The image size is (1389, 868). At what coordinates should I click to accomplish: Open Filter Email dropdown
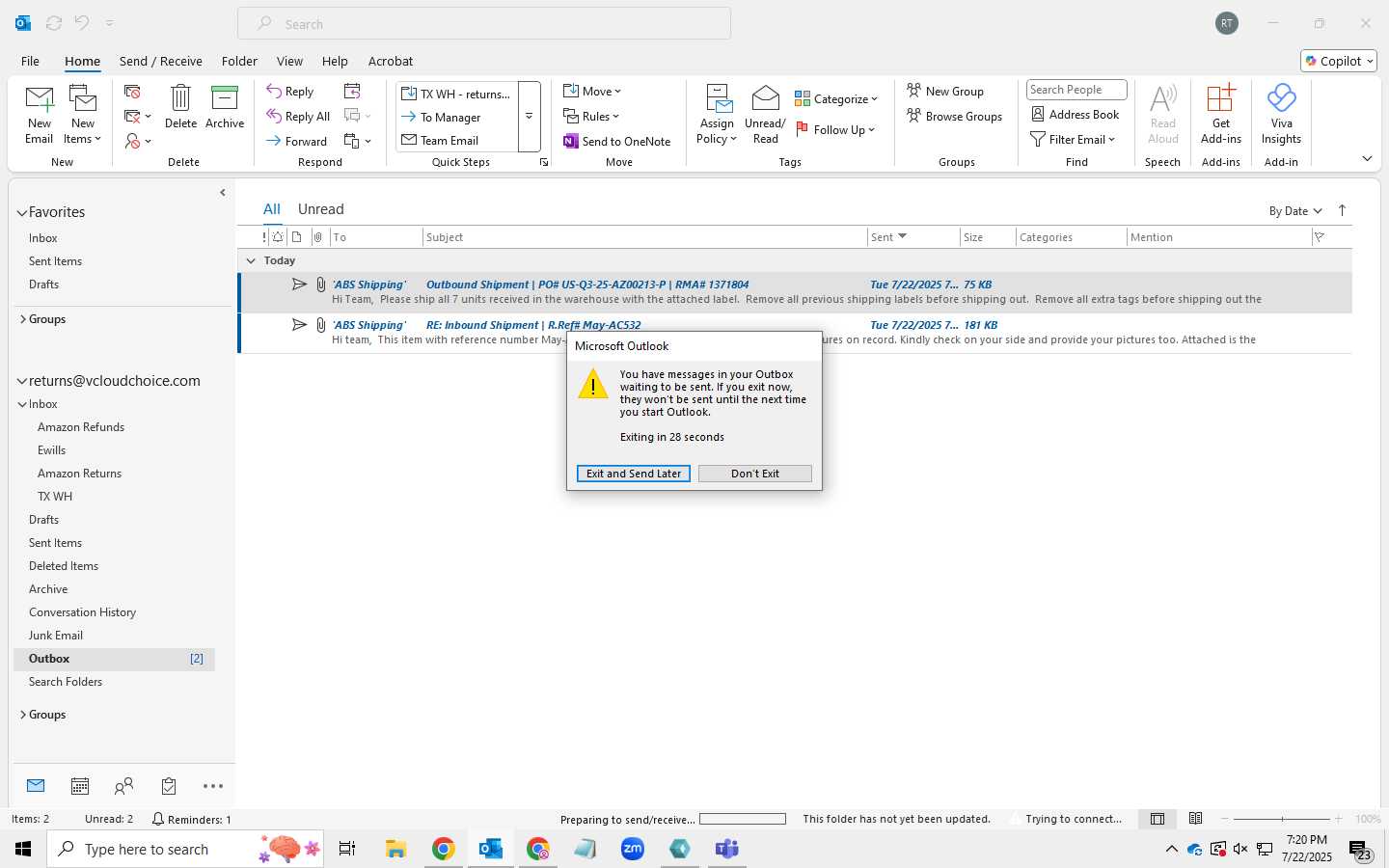(1073, 139)
